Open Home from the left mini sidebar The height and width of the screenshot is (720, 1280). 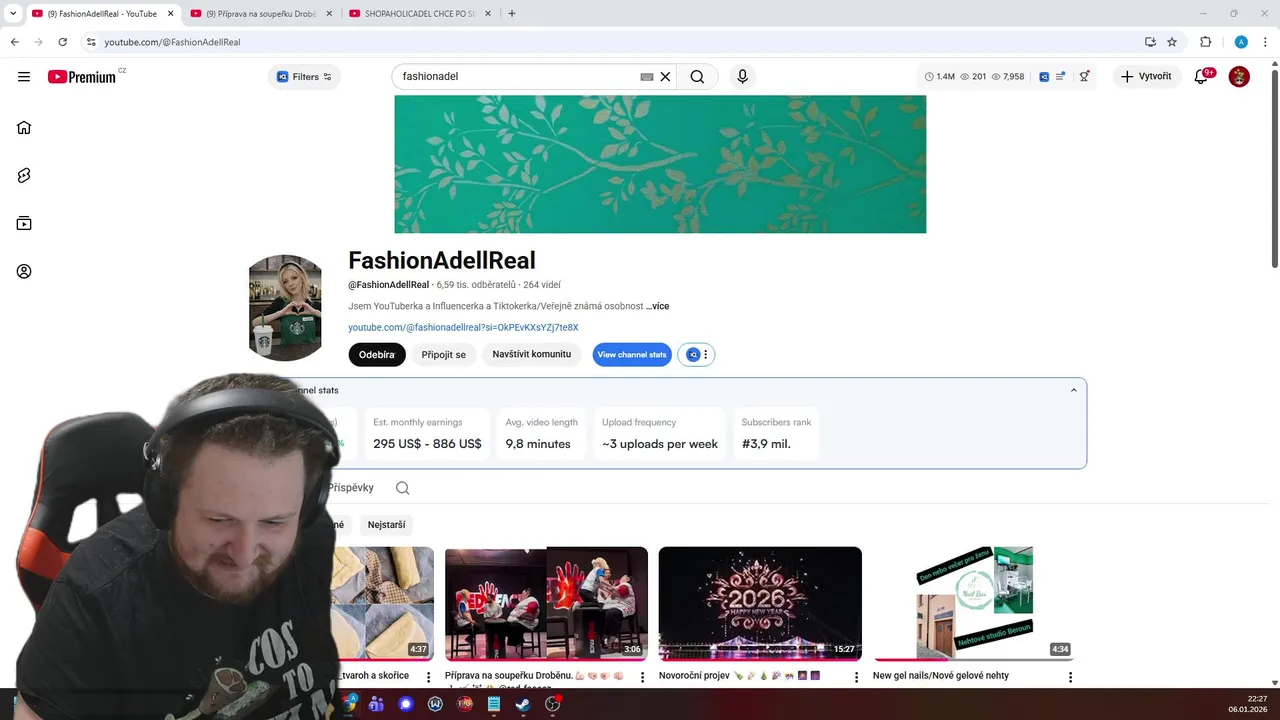[24, 127]
